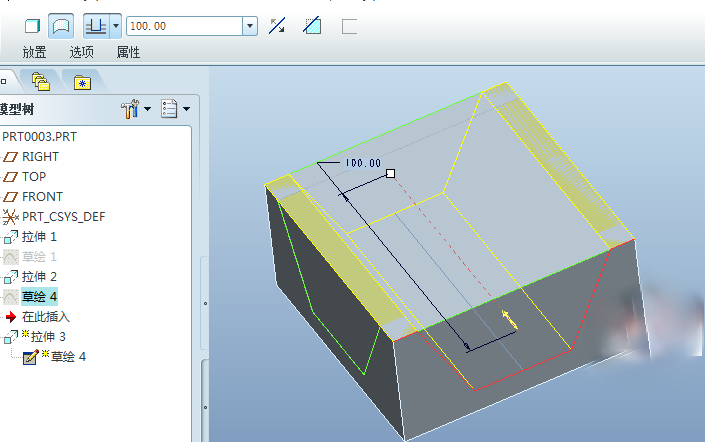Screen dimensions: 705x442
Task: Switch to the favorites tab
Action: pyautogui.click(x=80, y=80)
